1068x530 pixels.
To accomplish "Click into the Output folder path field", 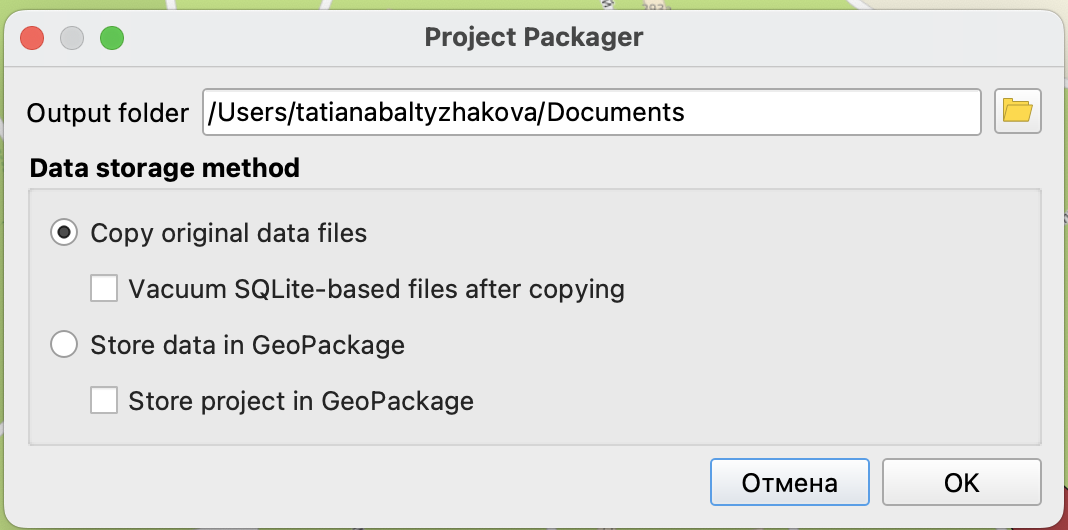I will coord(590,112).
